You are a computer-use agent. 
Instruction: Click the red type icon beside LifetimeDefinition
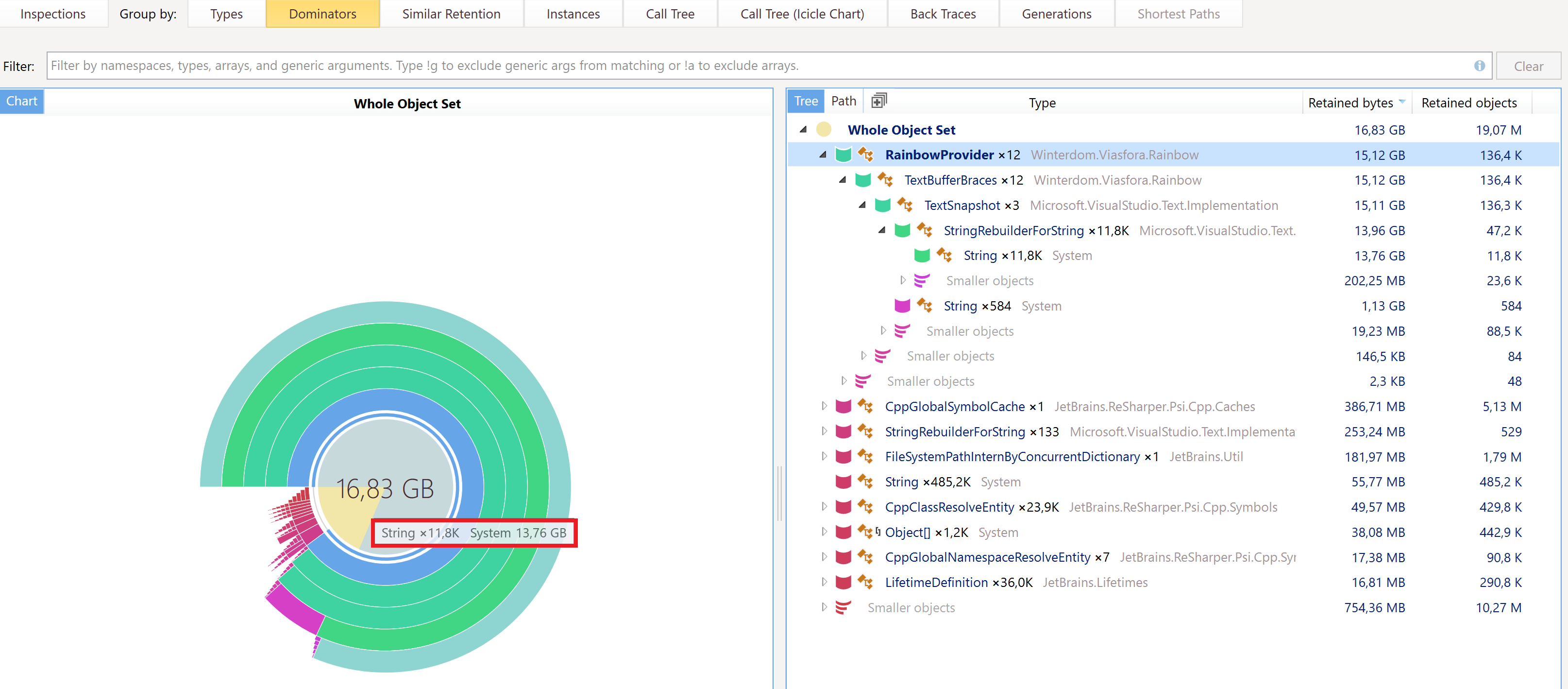pyautogui.click(x=843, y=583)
